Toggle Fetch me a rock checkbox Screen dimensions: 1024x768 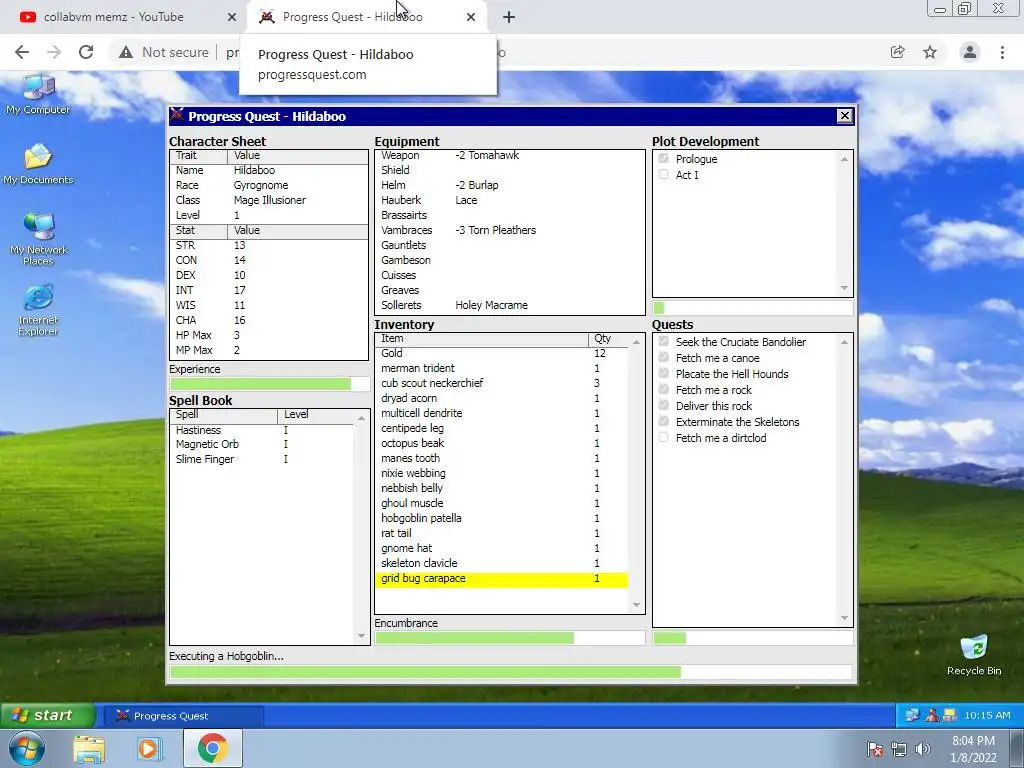(x=664, y=390)
